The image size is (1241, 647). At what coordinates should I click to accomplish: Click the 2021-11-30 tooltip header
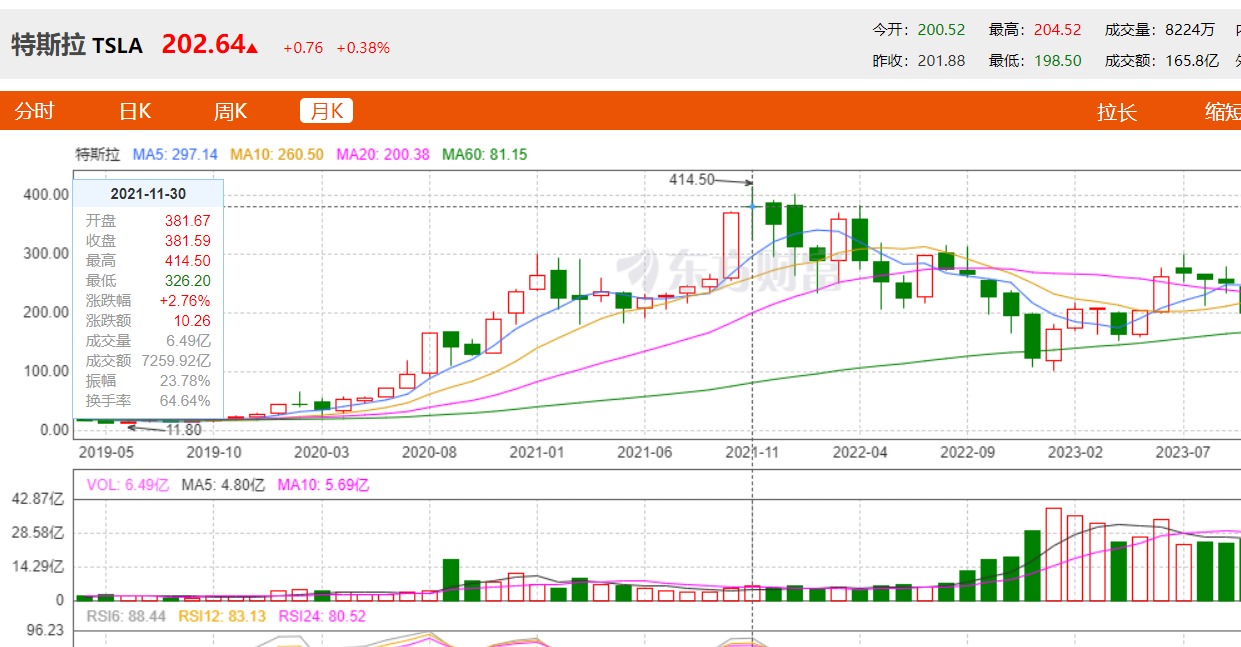pyautogui.click(x=148, y=194)
